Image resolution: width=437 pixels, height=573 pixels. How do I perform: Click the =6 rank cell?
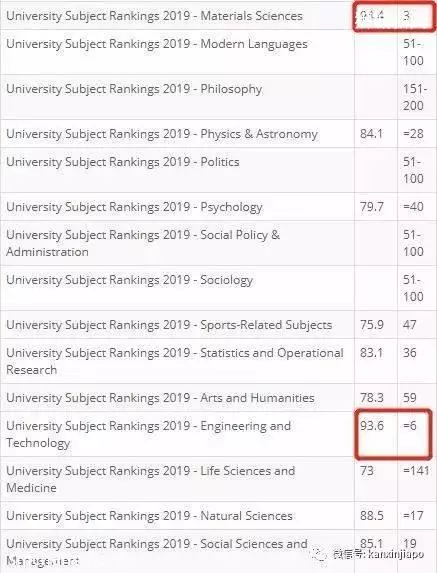(x=410, y=426)
